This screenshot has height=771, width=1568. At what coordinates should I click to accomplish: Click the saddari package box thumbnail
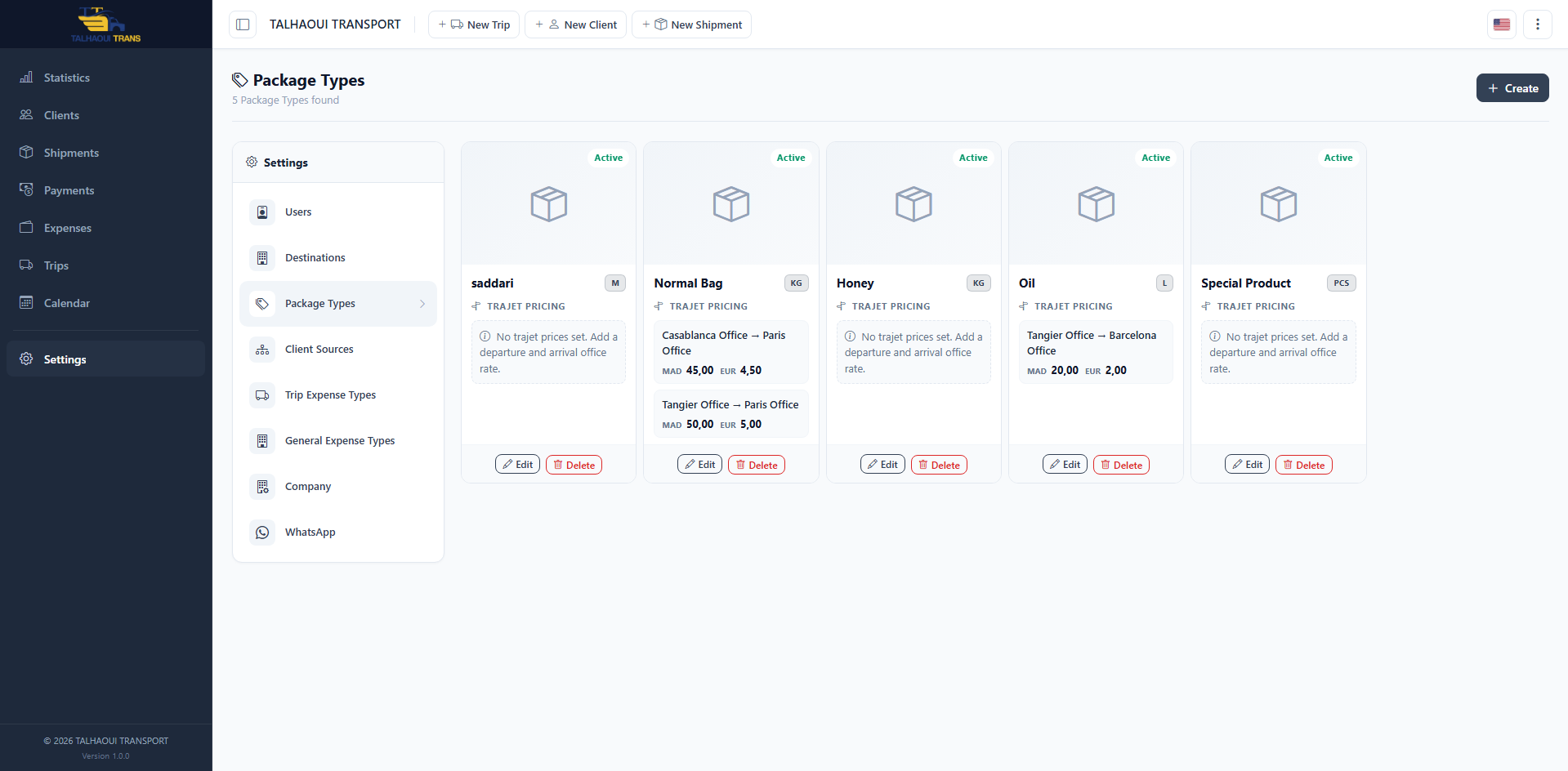549,204
